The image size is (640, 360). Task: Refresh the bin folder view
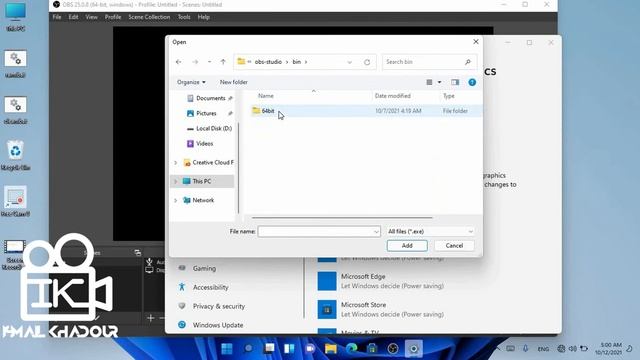[x=367, y=62]
